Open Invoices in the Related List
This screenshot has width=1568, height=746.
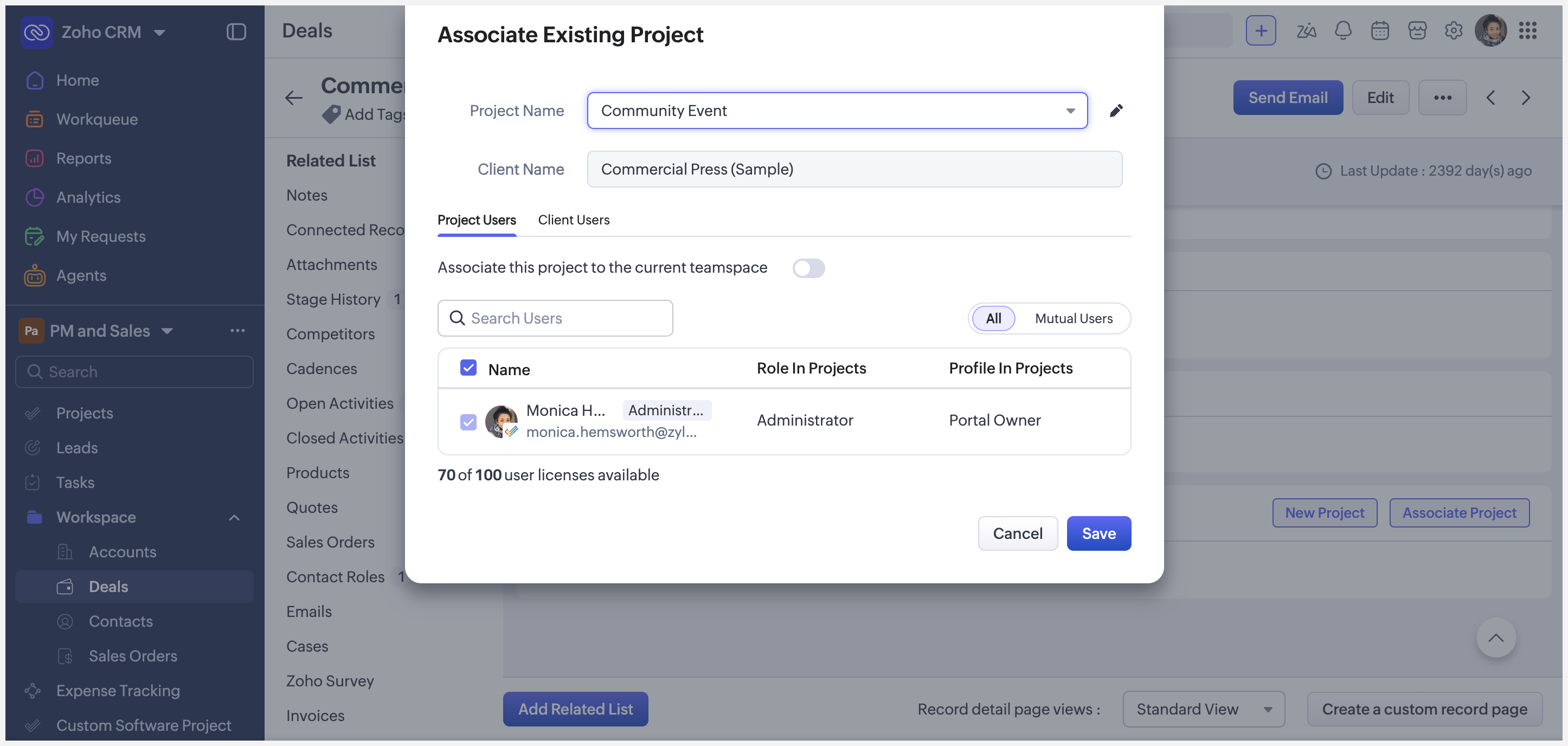[316, 715]
